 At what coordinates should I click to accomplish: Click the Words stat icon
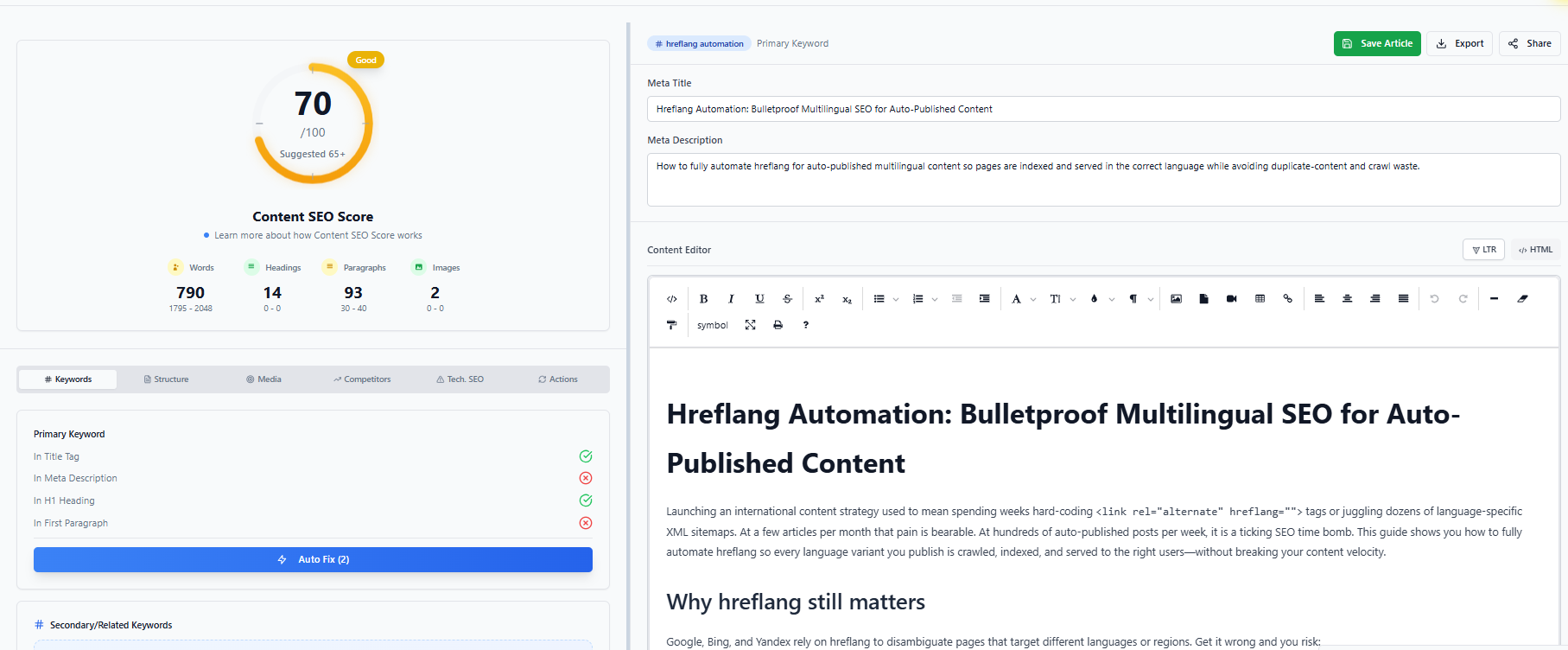[x=175, y=267]
